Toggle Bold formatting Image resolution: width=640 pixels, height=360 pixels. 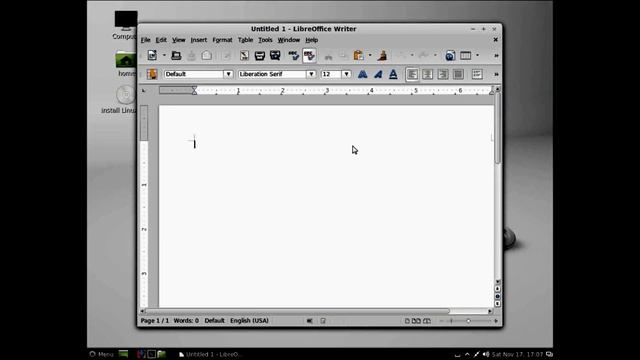tap(362, 74)
